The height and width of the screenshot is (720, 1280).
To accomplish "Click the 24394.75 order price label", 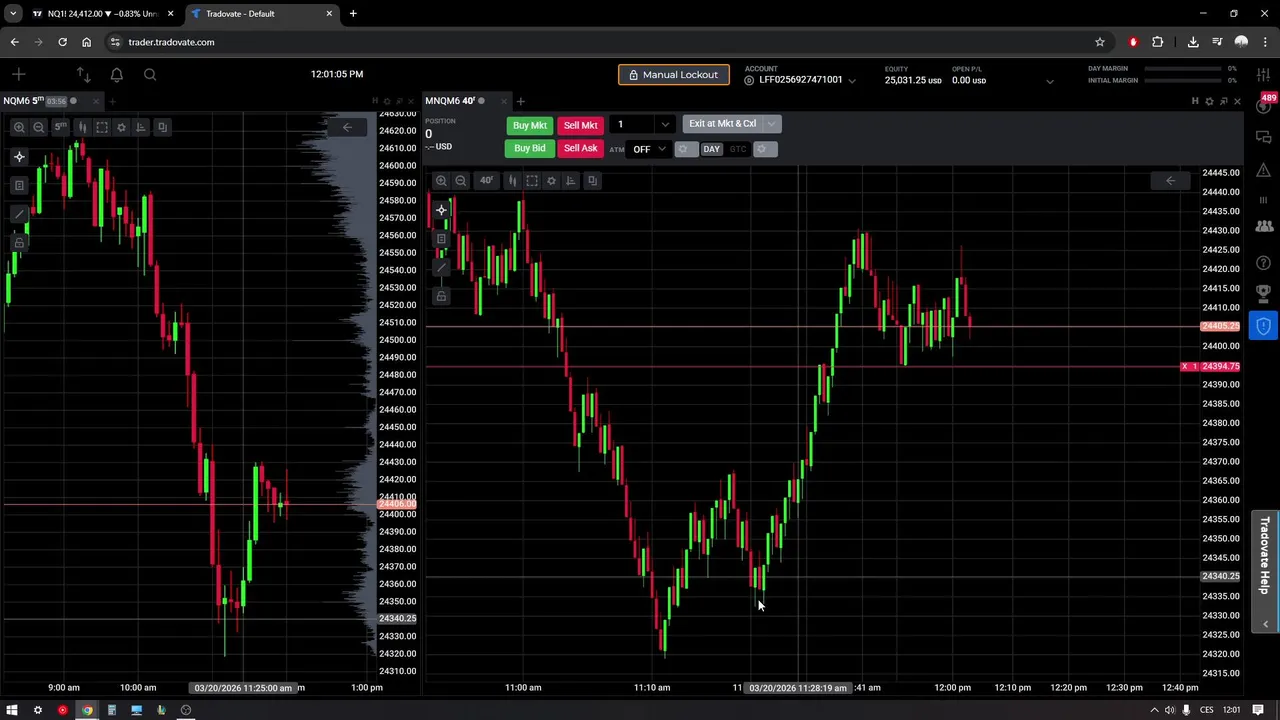I will click(1220, 367).
